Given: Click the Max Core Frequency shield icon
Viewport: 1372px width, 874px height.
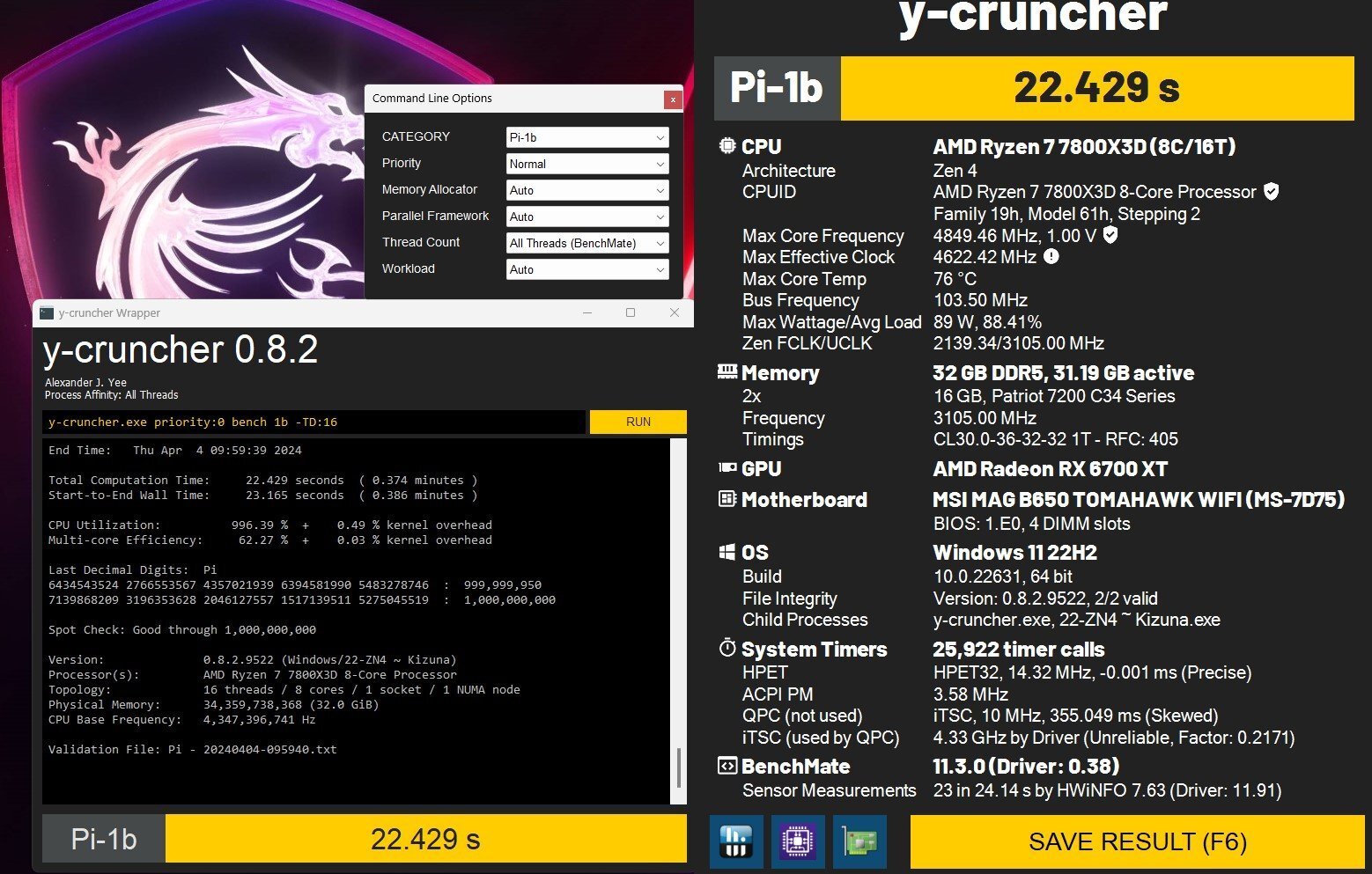Looking at the screenshot, I should coord(1110,235).
